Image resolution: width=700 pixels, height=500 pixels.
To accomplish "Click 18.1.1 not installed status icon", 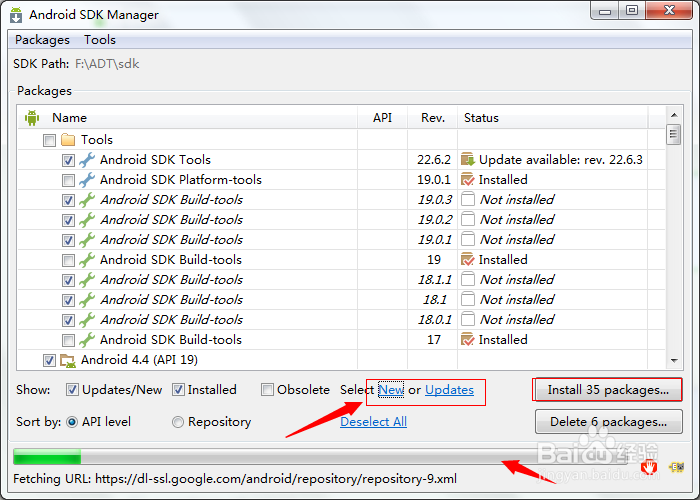I will [x=467, y=279].
